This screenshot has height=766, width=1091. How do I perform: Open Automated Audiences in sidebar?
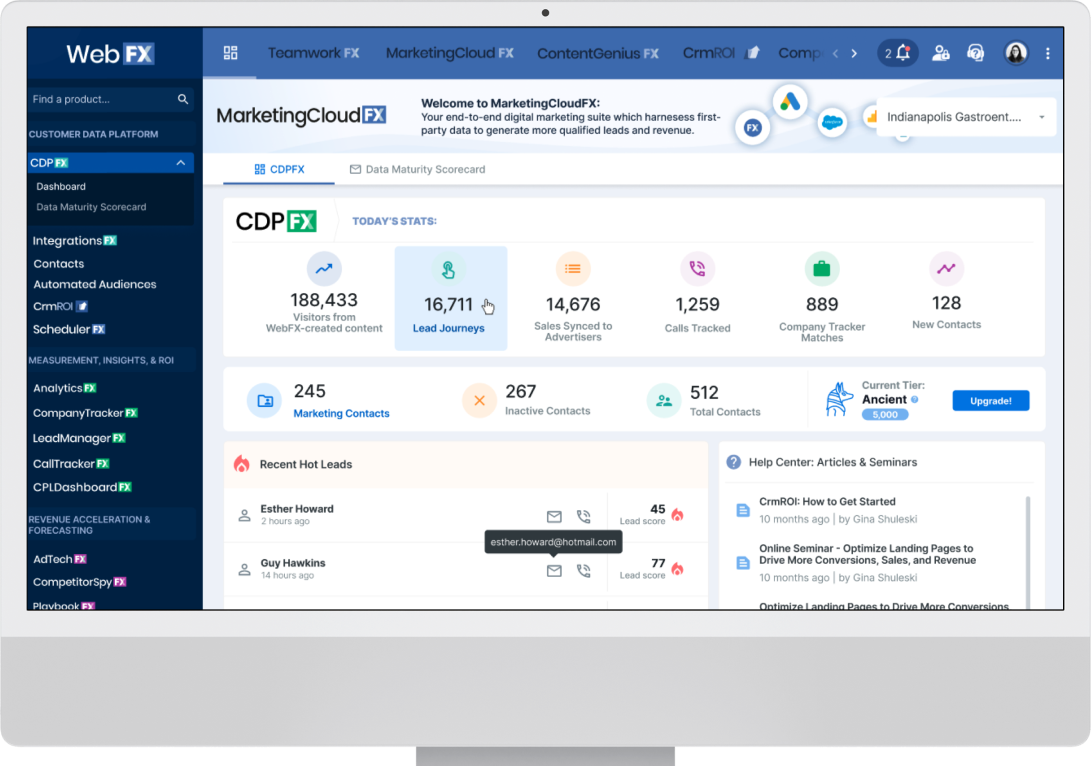coord(95,285)
